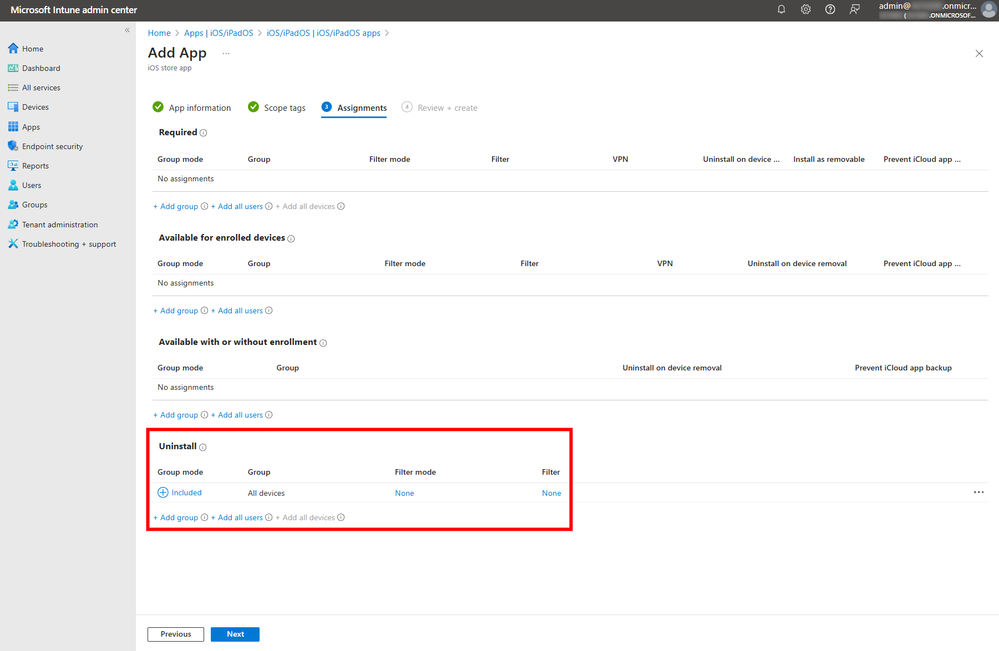The height and width of the screenshot is (651, 999).
Task: Select the All devices group cell
Action: click(266, 493)
